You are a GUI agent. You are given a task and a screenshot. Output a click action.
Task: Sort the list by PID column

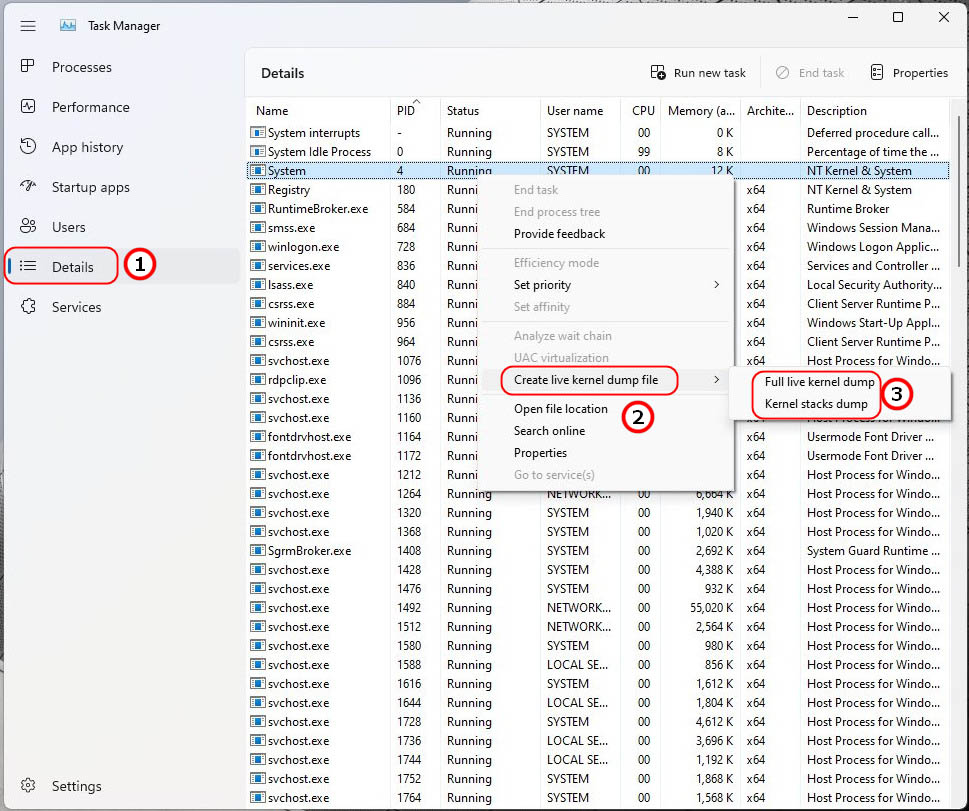(x=406, y=111)
